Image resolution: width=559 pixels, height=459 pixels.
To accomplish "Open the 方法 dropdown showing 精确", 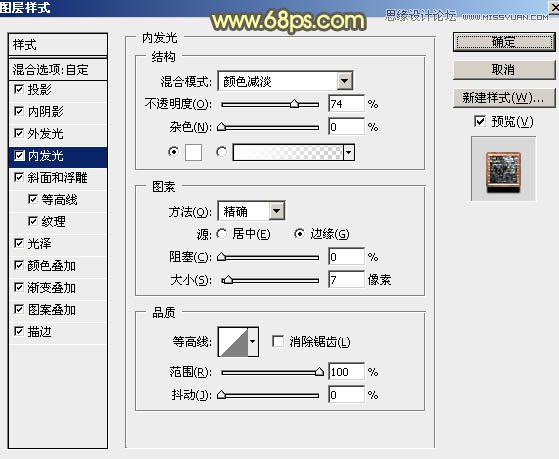I will (x=251, y=211).
